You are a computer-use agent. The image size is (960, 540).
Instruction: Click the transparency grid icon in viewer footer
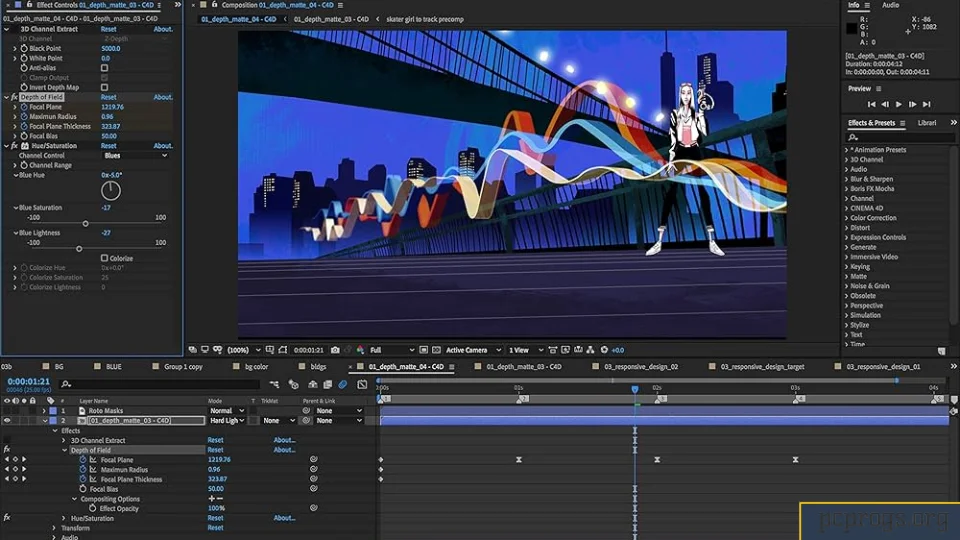(x=436, y=350)
